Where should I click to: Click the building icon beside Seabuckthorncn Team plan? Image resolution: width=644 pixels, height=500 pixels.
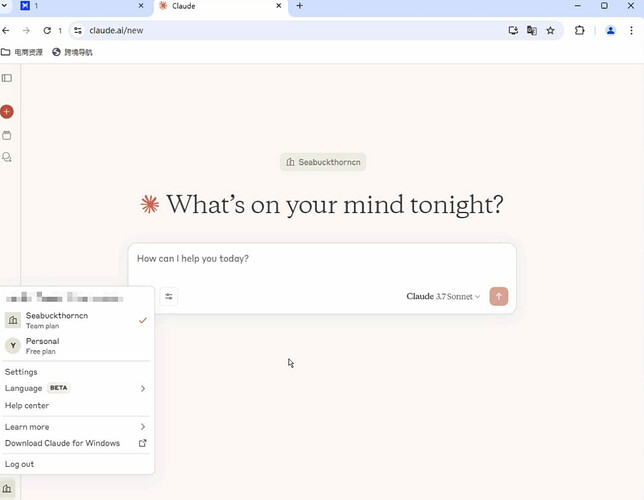(x=13, y=320)
